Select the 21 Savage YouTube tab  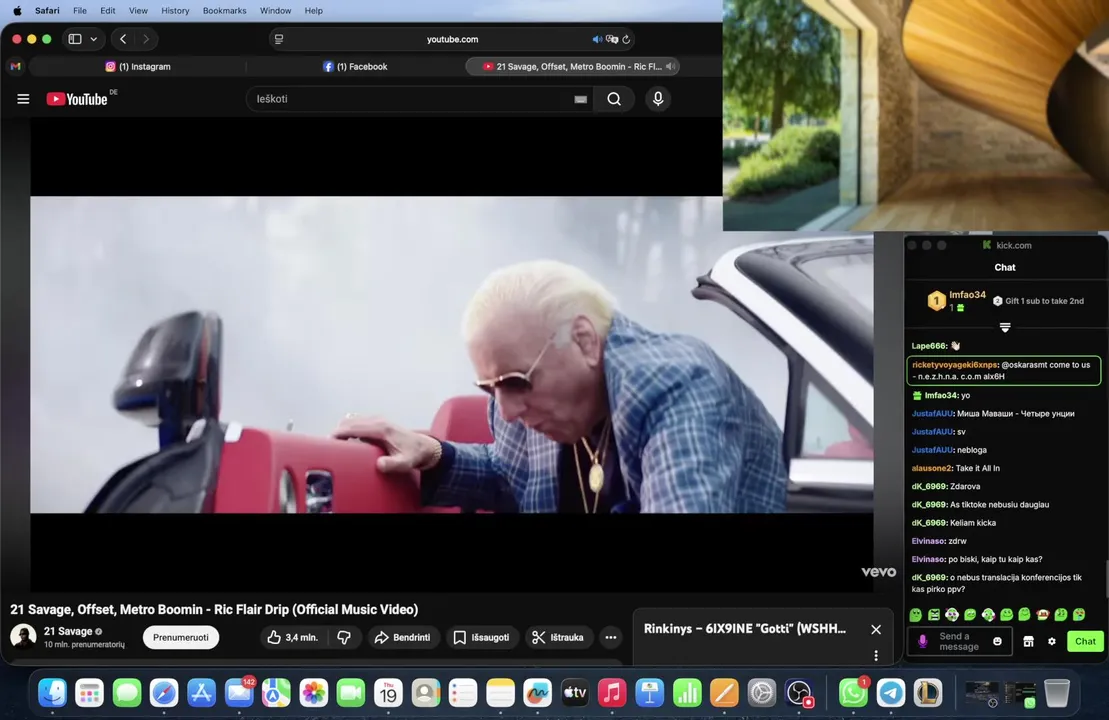pos(571,66)
